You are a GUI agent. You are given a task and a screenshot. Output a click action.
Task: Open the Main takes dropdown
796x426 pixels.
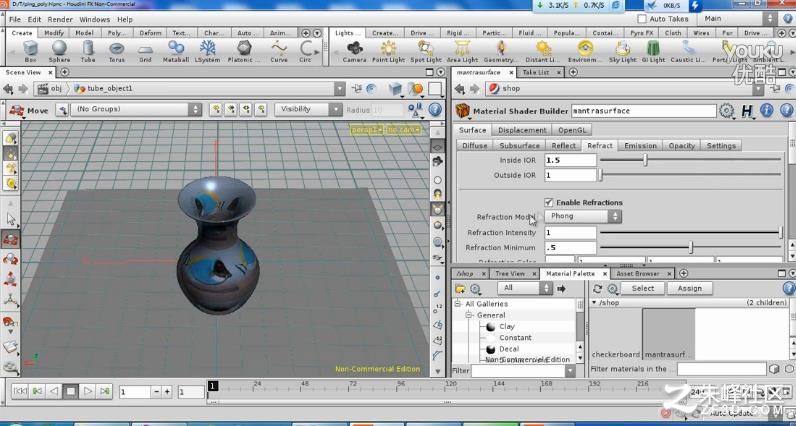coord(739,19)
